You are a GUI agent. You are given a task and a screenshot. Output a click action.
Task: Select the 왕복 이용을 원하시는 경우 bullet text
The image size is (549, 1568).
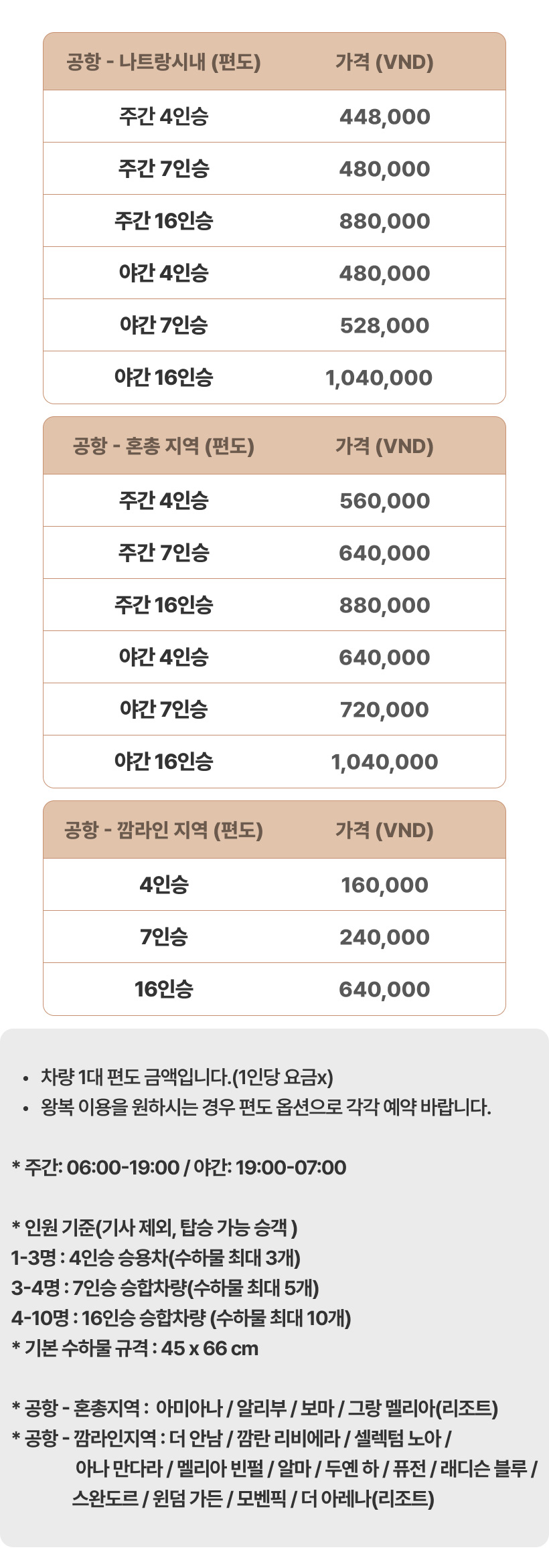point(266,1107)
